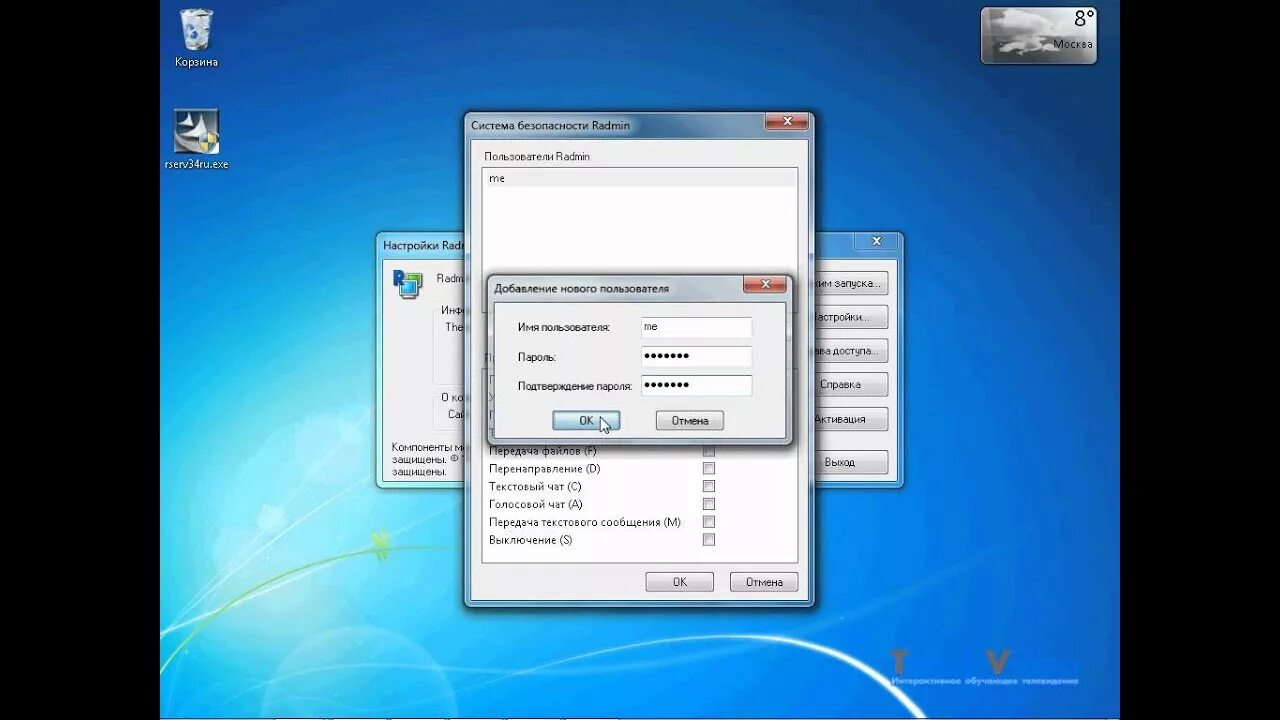The height and width of the screenshot is (720, 1280).
Task: Click the Активация button in Настройки Radmin
Action: coord(851,419)
